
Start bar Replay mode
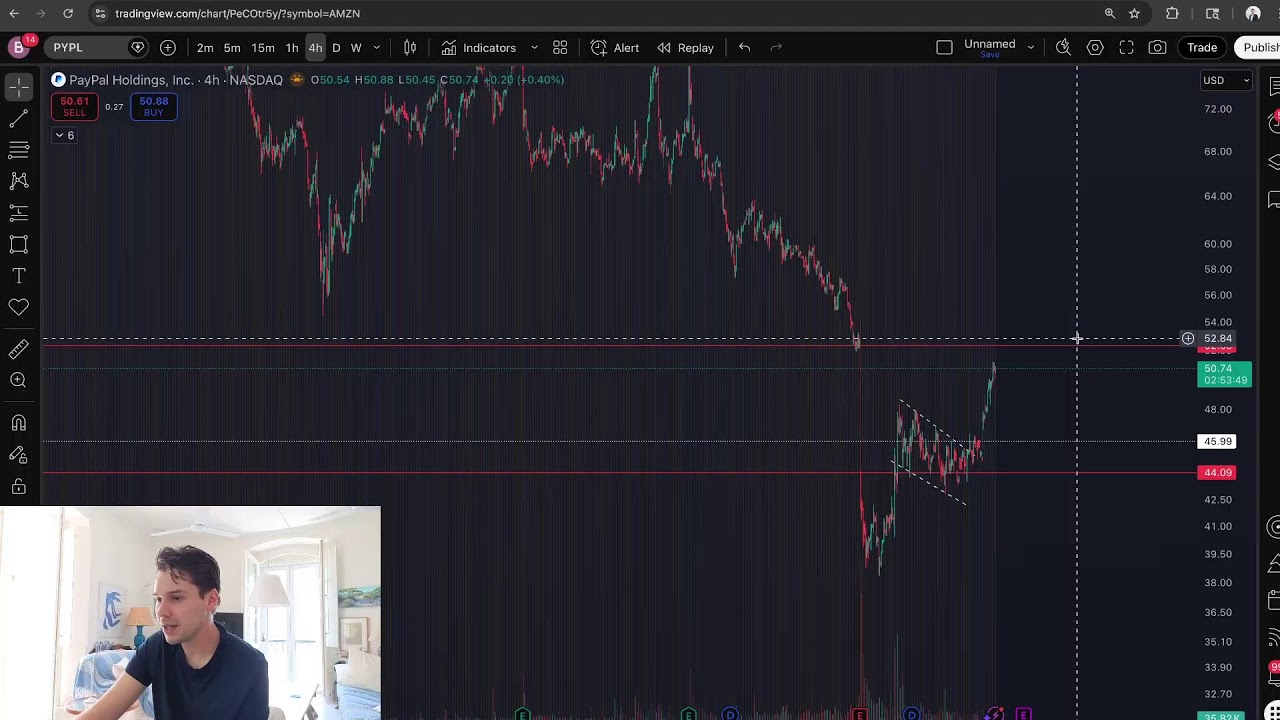pyautogui.click(x=685, y=47)
